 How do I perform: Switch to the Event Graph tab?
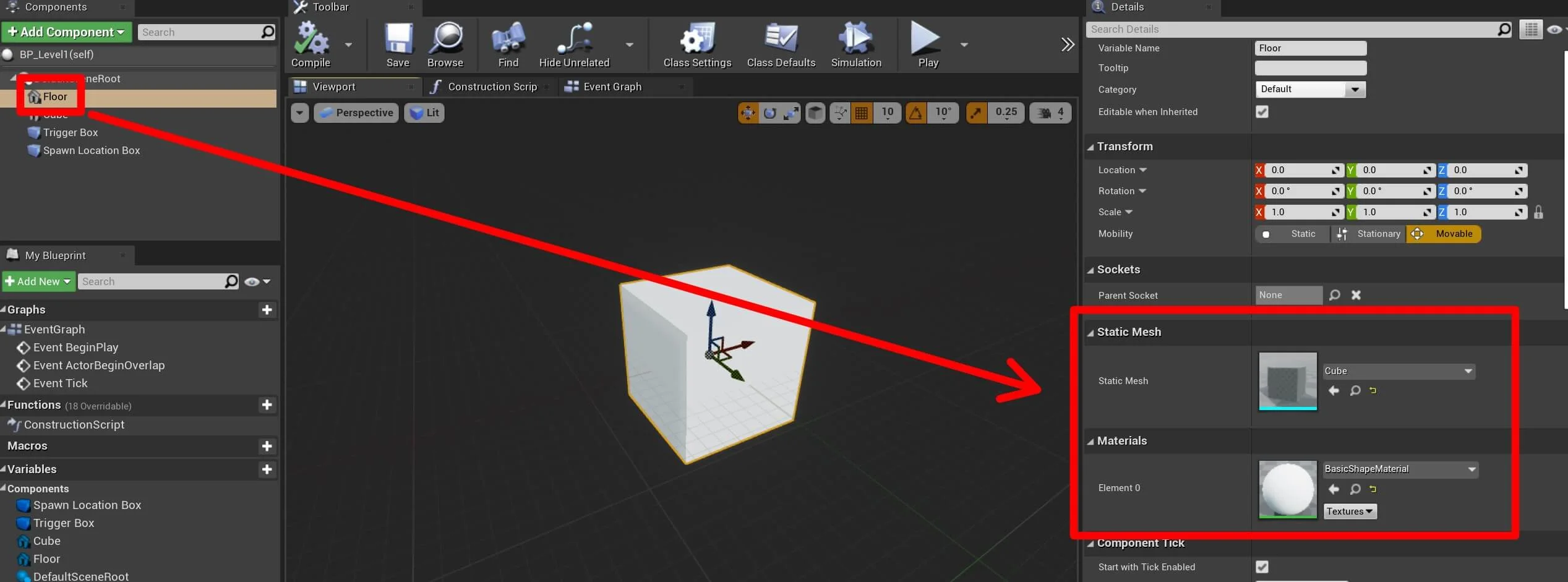612,87
